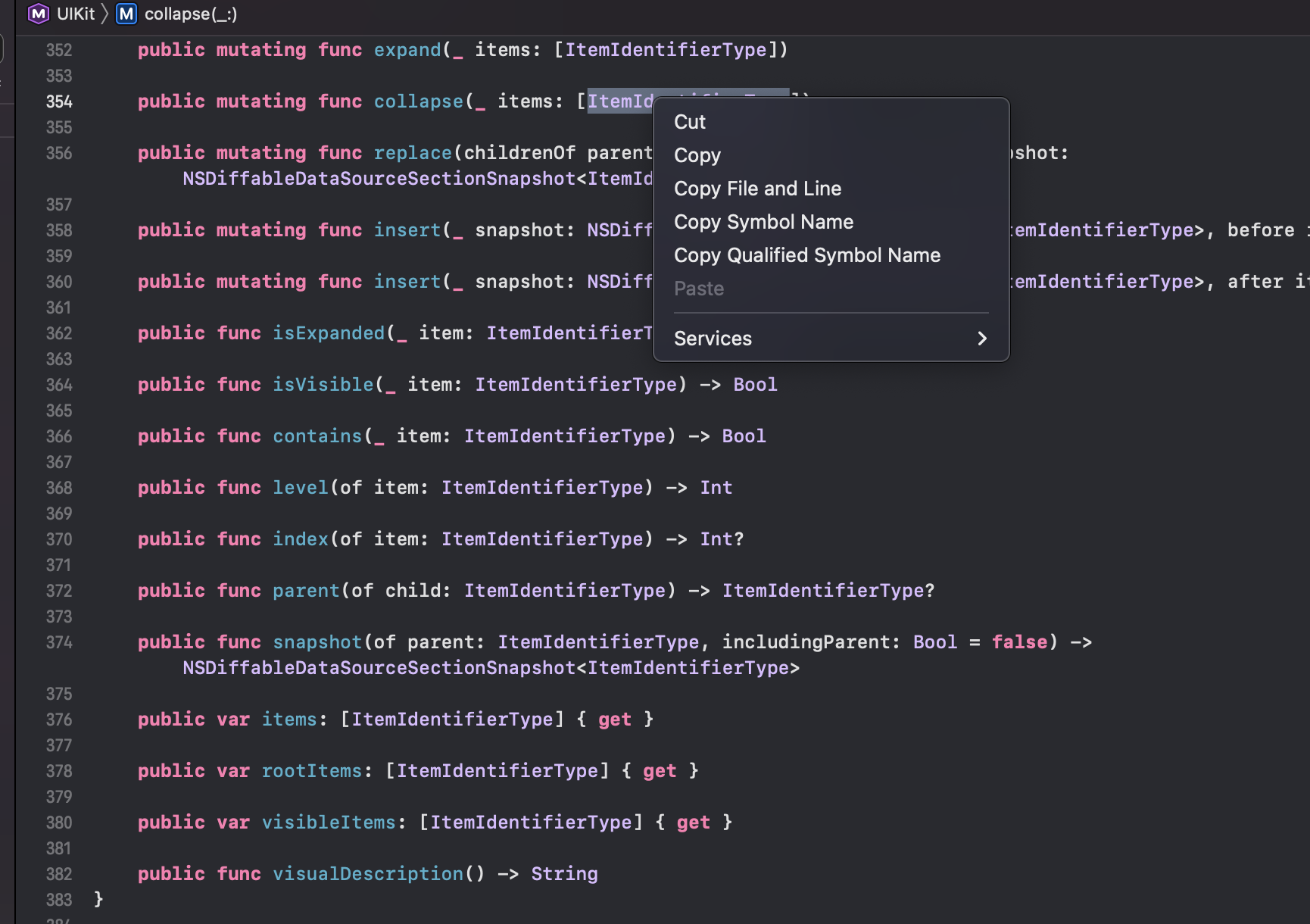
Task: Click the visibleItems property name
Action: [328, 823]
